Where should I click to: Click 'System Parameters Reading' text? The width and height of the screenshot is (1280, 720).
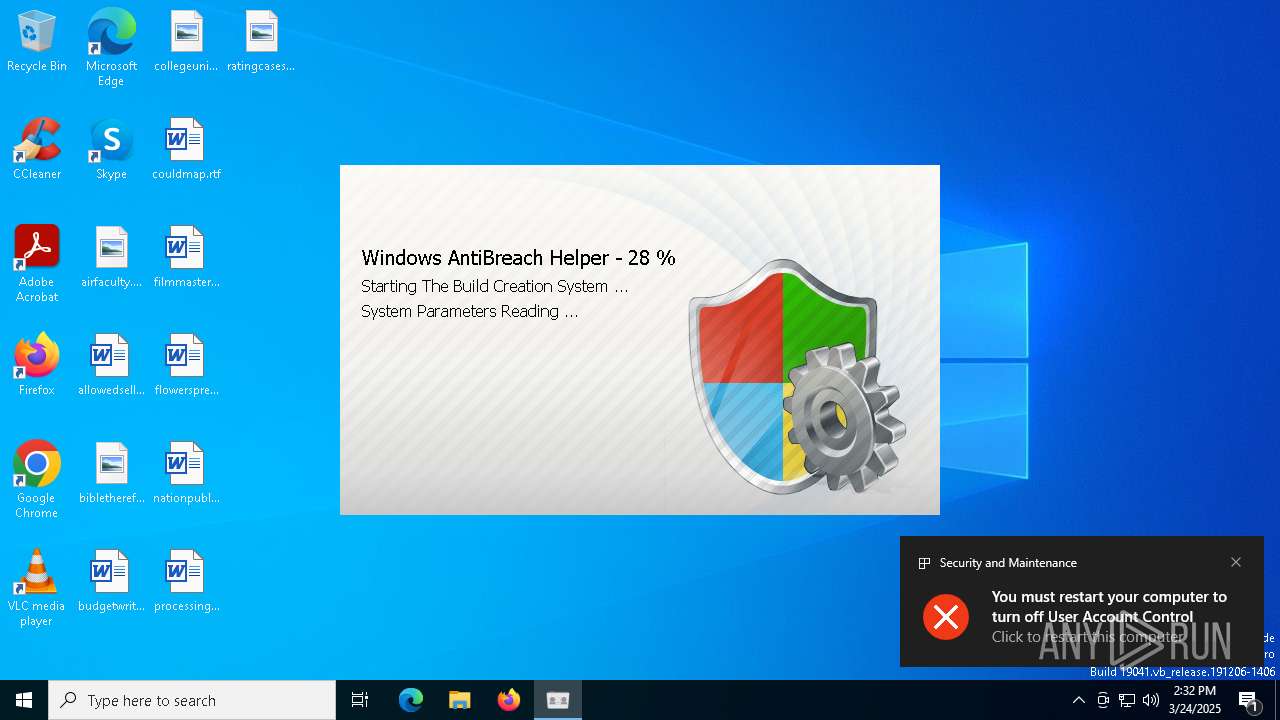click(470, 311)
